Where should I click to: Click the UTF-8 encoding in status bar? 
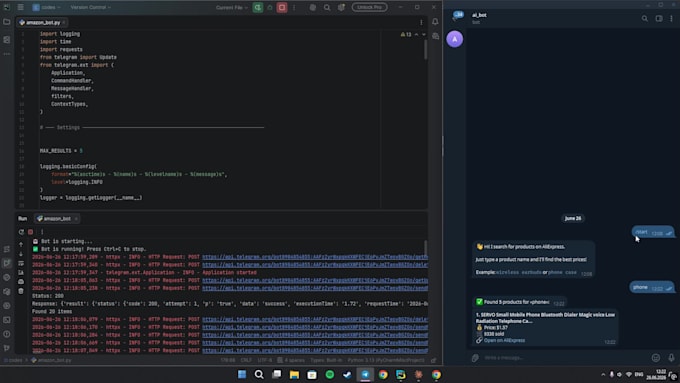pos(265,360)
